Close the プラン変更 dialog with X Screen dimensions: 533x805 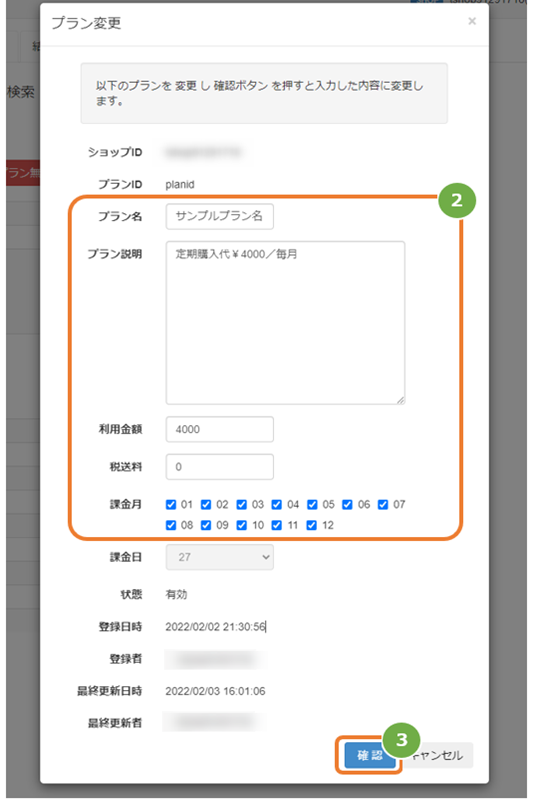click(x=472, y=21)
